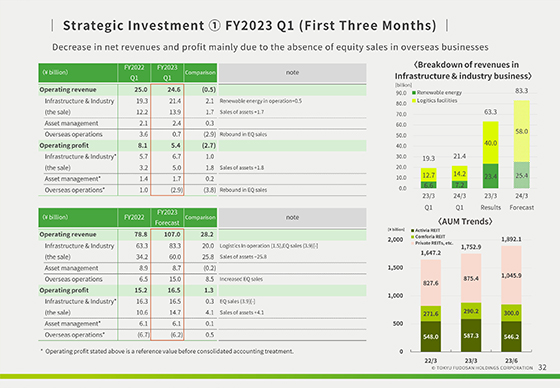
Task: Click the 40.0 Logistics bar segment
Action: pyautogui.click(x=490, y=143)
